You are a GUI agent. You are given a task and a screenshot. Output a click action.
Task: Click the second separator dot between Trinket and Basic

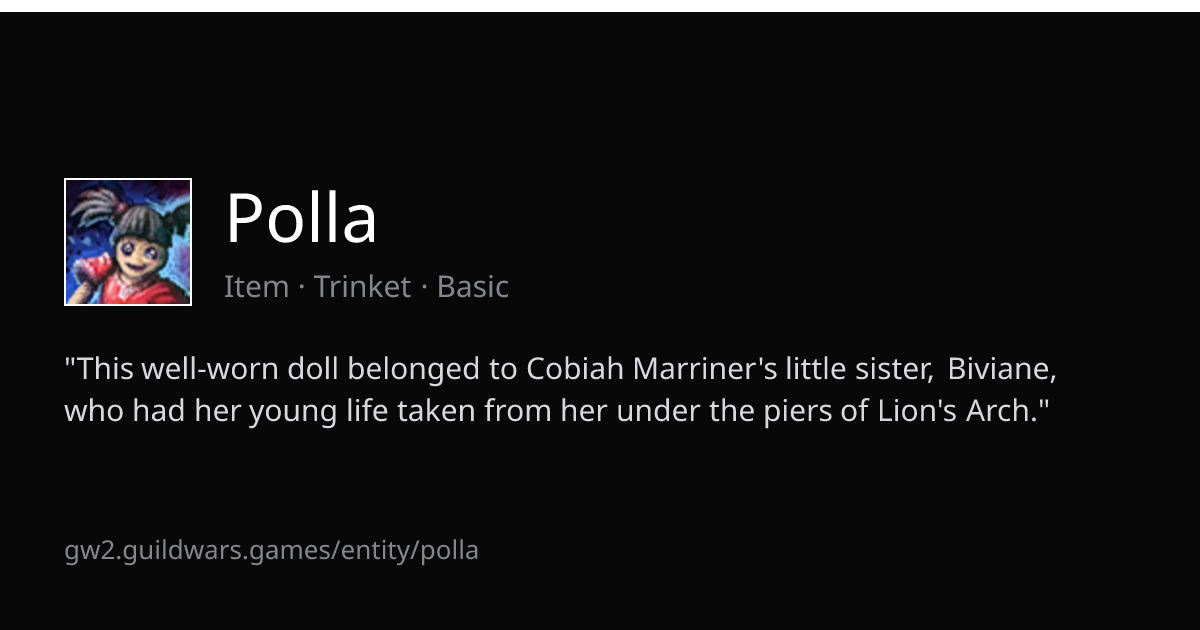[x=424, y=288]
